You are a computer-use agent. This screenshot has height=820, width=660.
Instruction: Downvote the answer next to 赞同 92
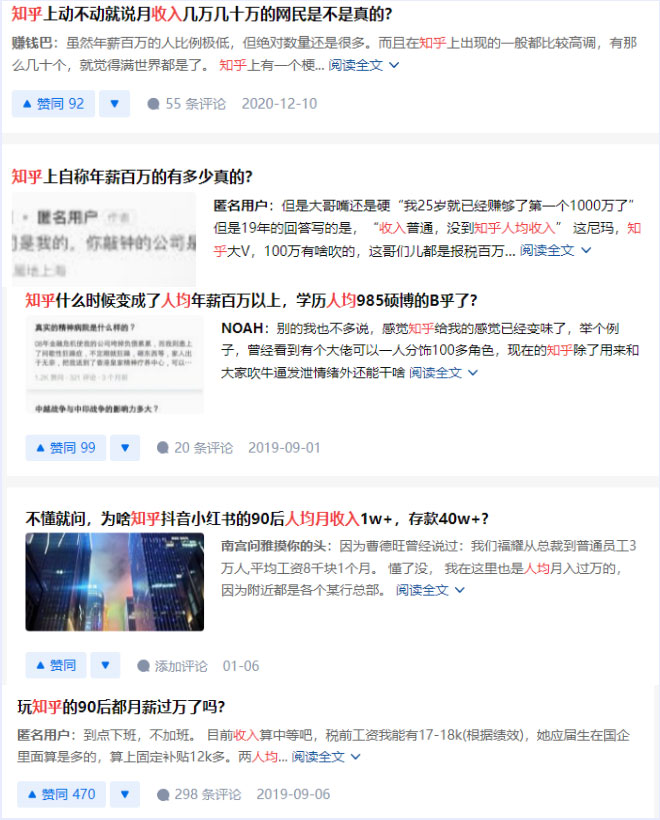(114, 103)
